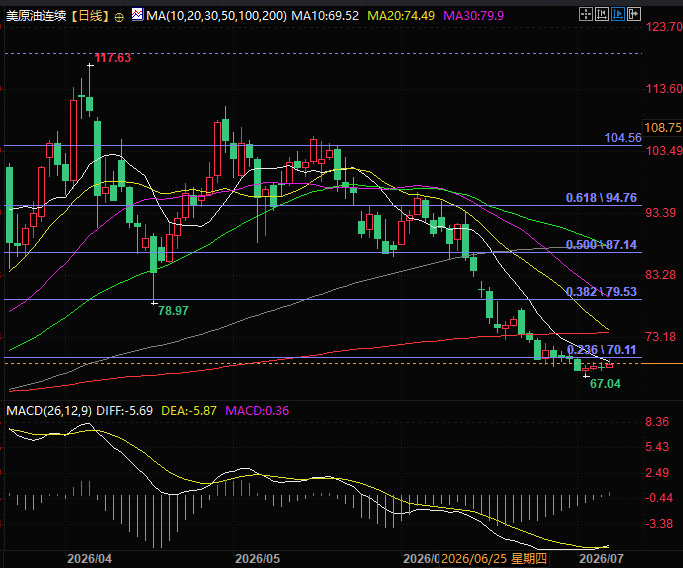The height and width of the screenshot is (568, 683).
Task: Click the panel with right arrow icon
Action: [634, 15]
